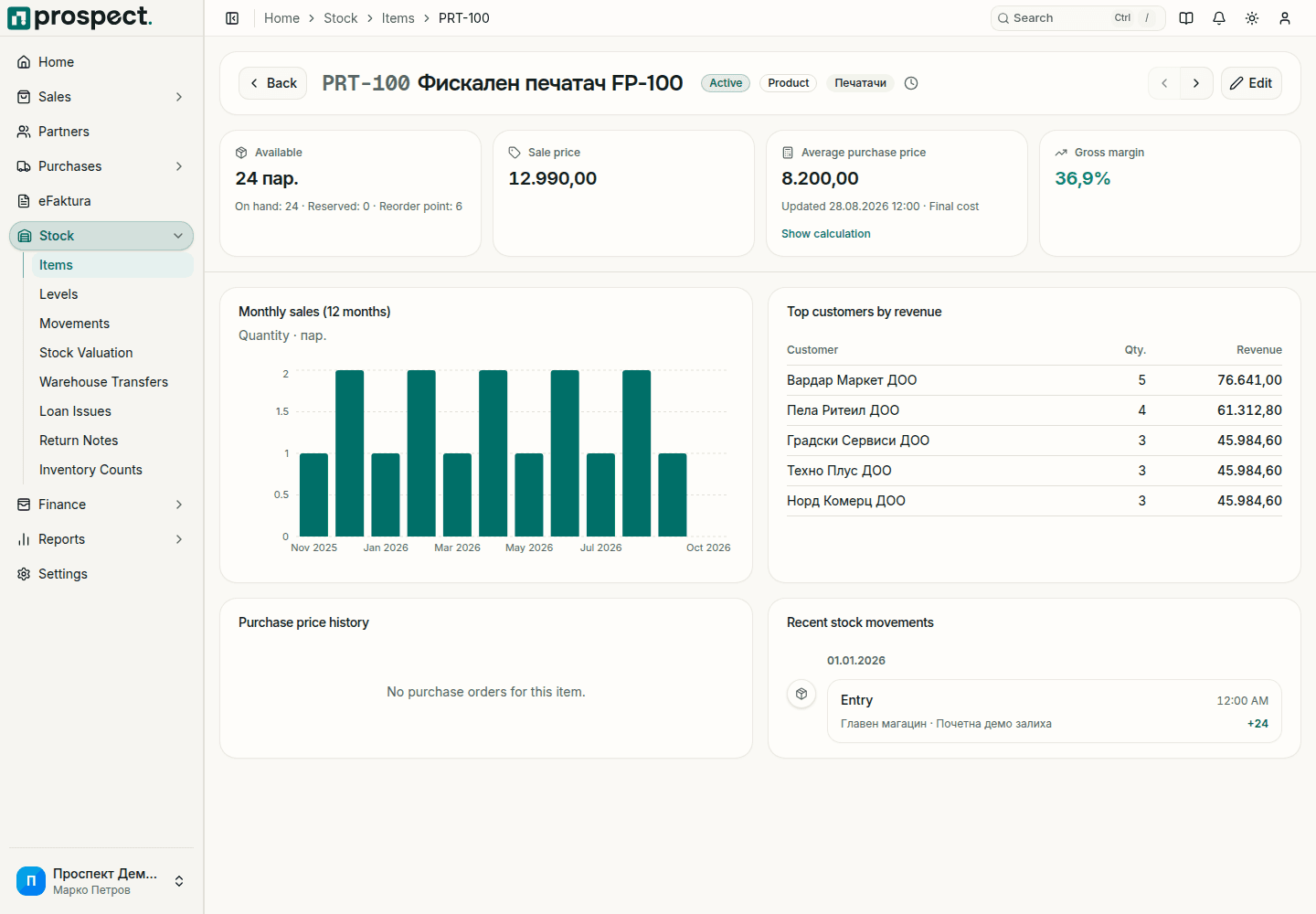Collapse the Stock menu chevron
This screenshot has height=914, width=1316.
pyautogui.click(x=178, y=236)
